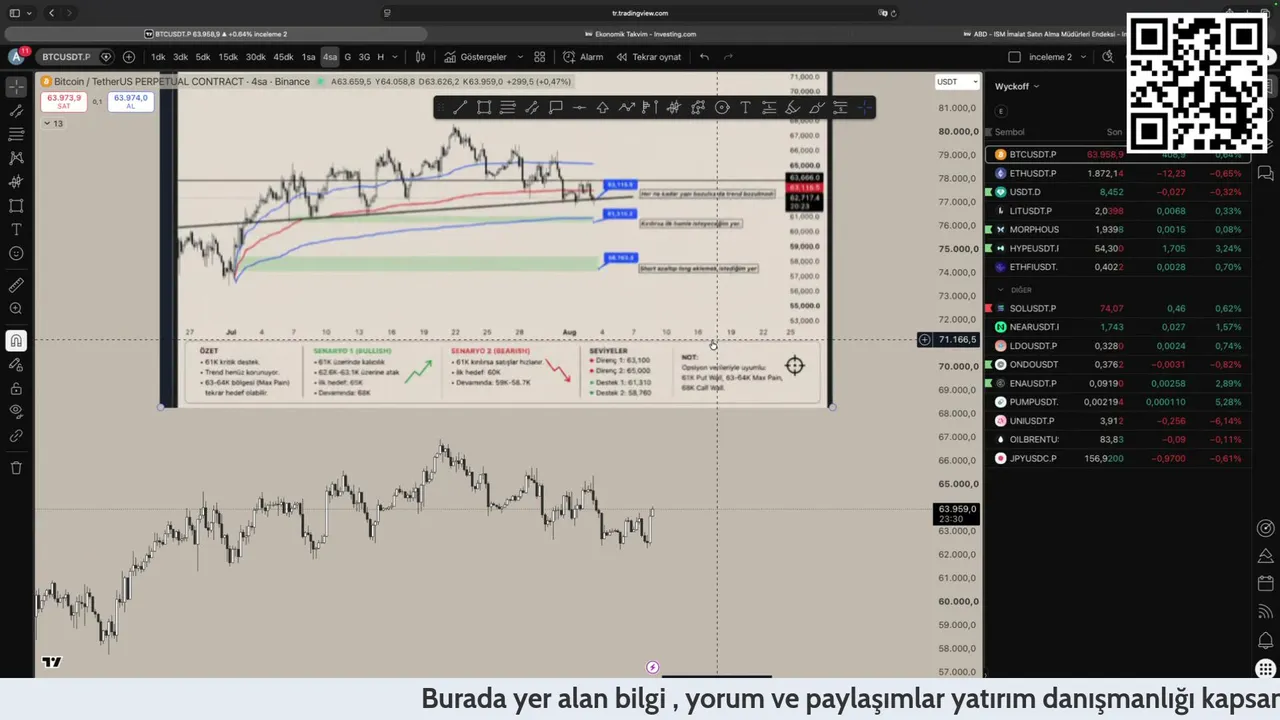
Task: Select the ruler measure tool
Action: (16, 285)
